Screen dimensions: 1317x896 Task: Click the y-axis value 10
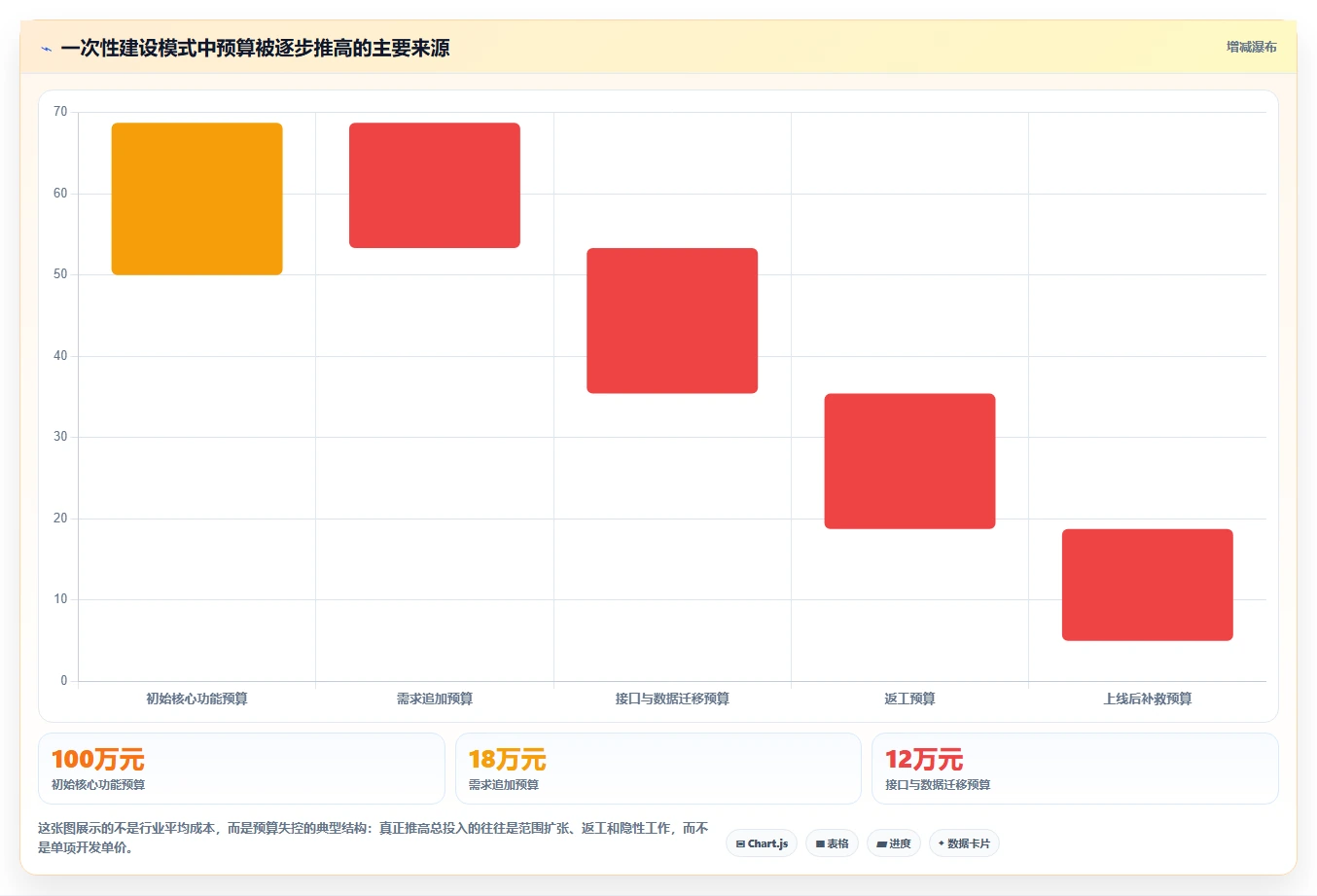[x=60, y=599]
